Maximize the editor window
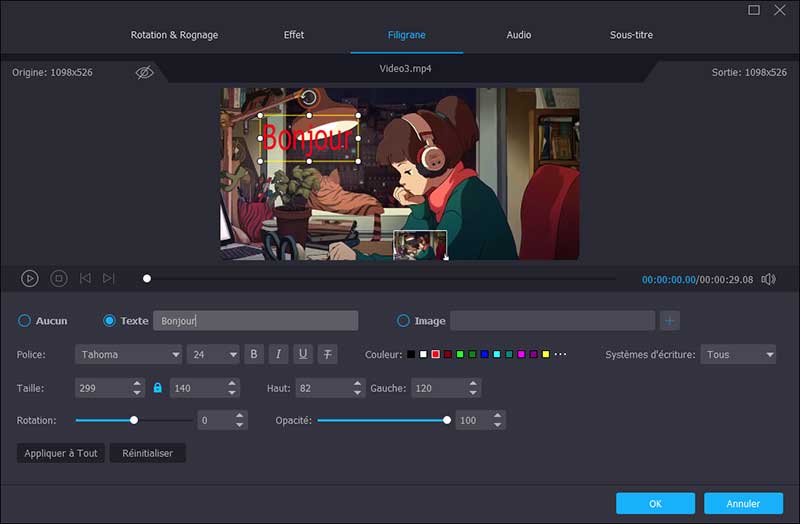 [754, 10]
